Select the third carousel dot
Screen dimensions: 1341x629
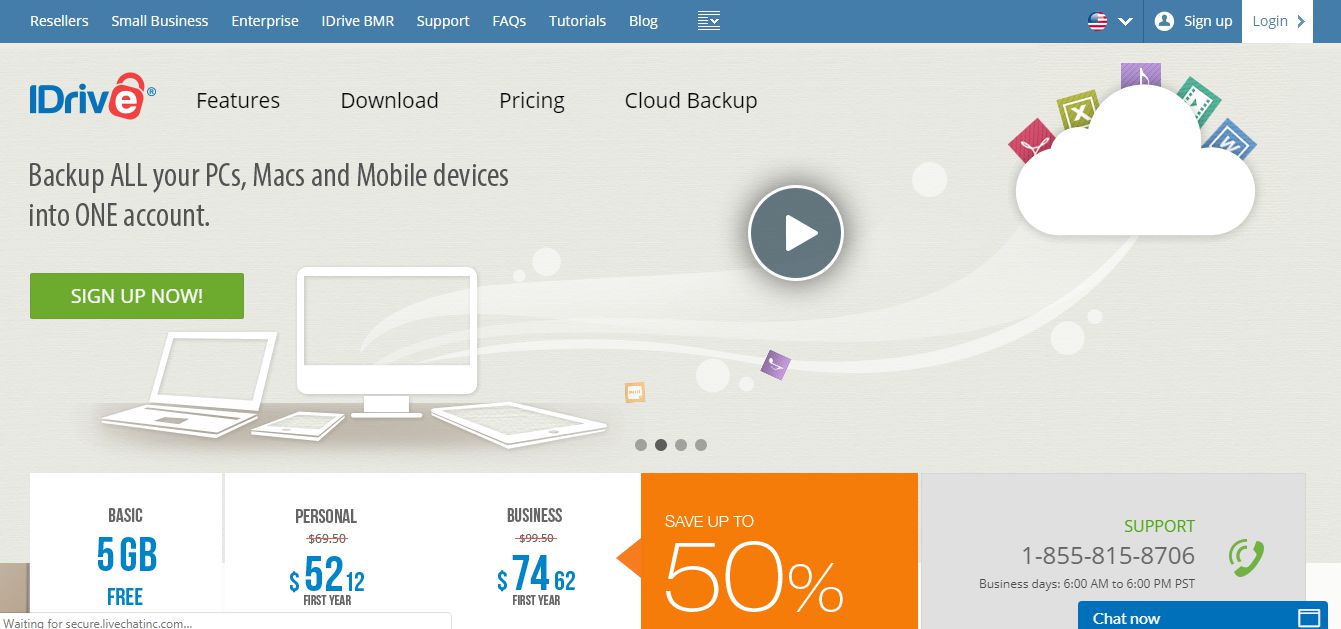(681, 445)
